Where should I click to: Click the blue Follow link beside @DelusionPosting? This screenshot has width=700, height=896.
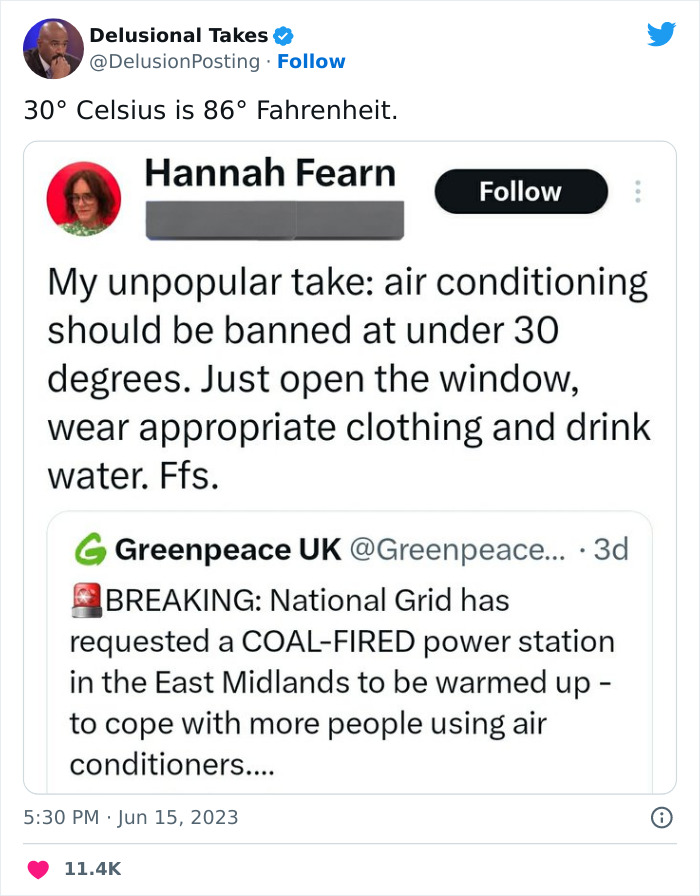(311, 62)
